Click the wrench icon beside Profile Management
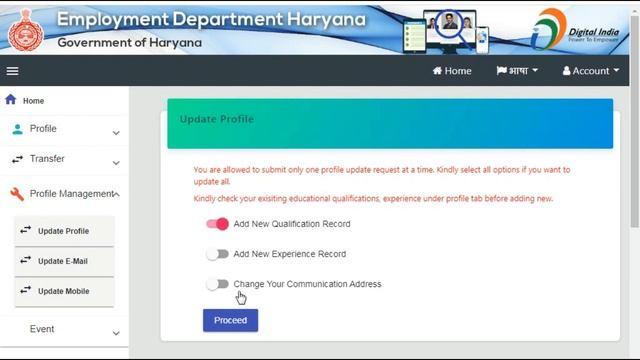This screenshot has width=640, height=360. pyautogui.click(x=17, y=194)
